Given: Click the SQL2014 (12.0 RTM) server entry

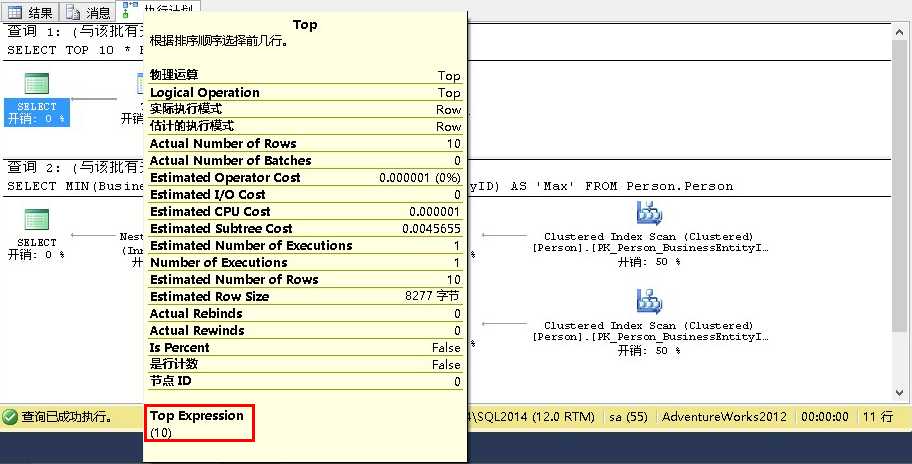Looking at the screenshot, I should tap(531, 416).
